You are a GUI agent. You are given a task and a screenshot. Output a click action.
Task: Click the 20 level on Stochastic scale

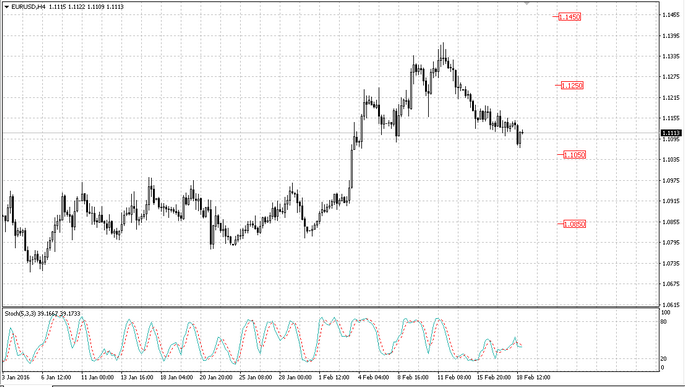coord(664,359)
